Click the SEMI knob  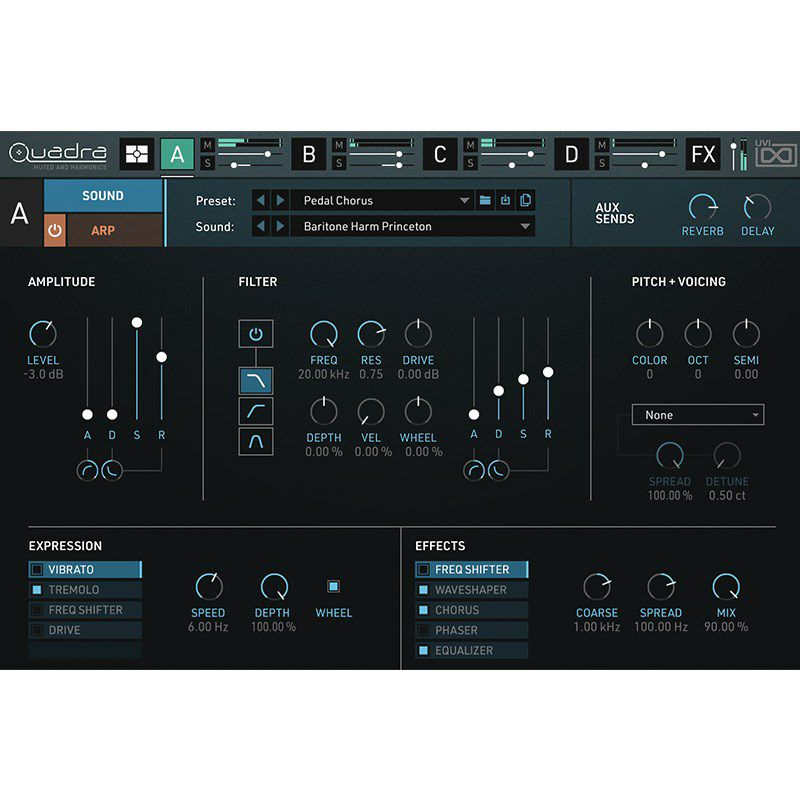click(746, 334)
